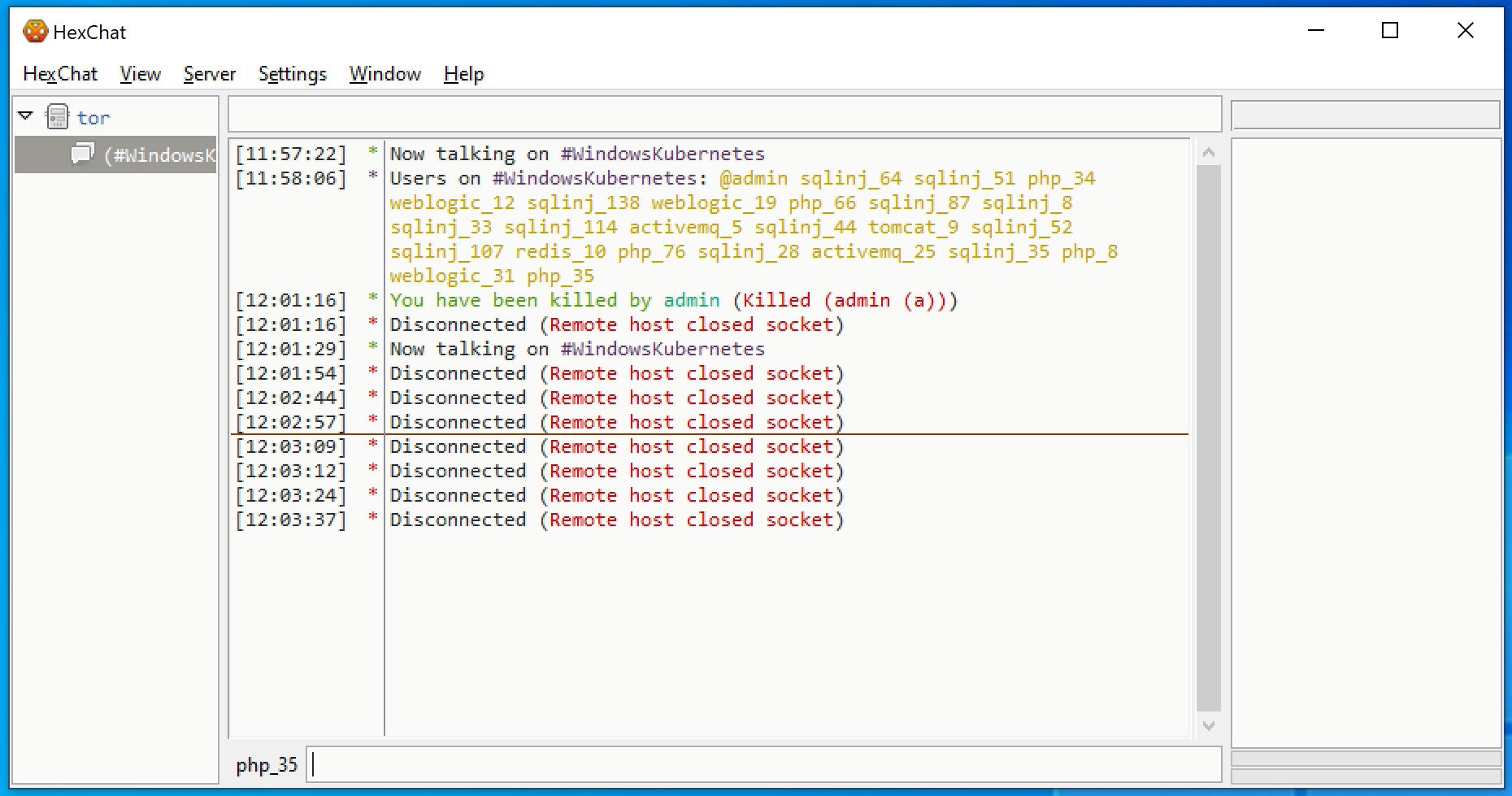Maximize the HexChat window
This screenshot has height=796, width=1512.
(1390, 31)
